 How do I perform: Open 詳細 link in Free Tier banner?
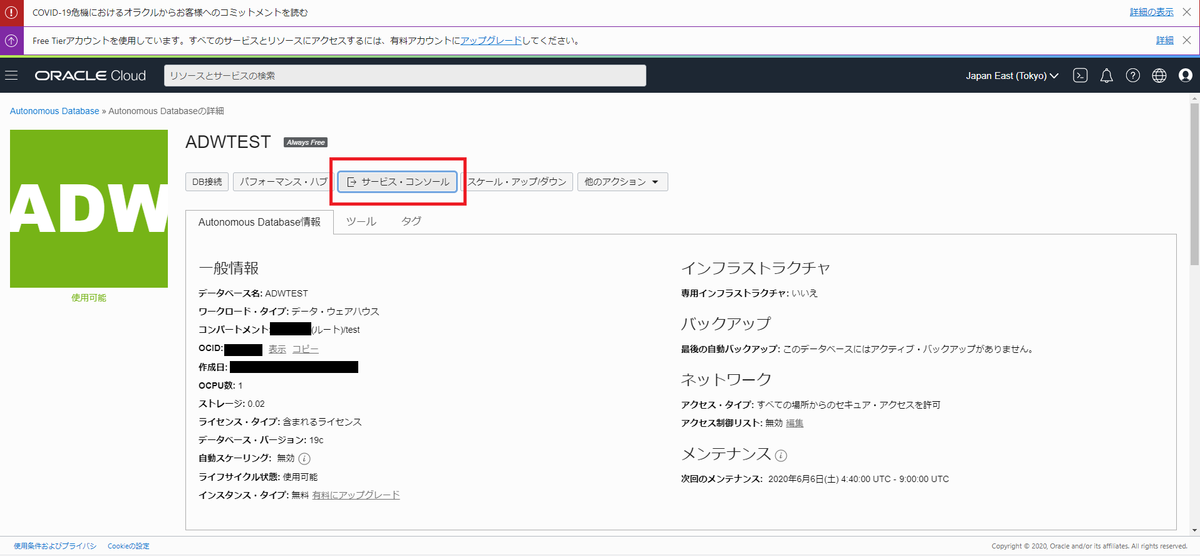point(1165,41)
